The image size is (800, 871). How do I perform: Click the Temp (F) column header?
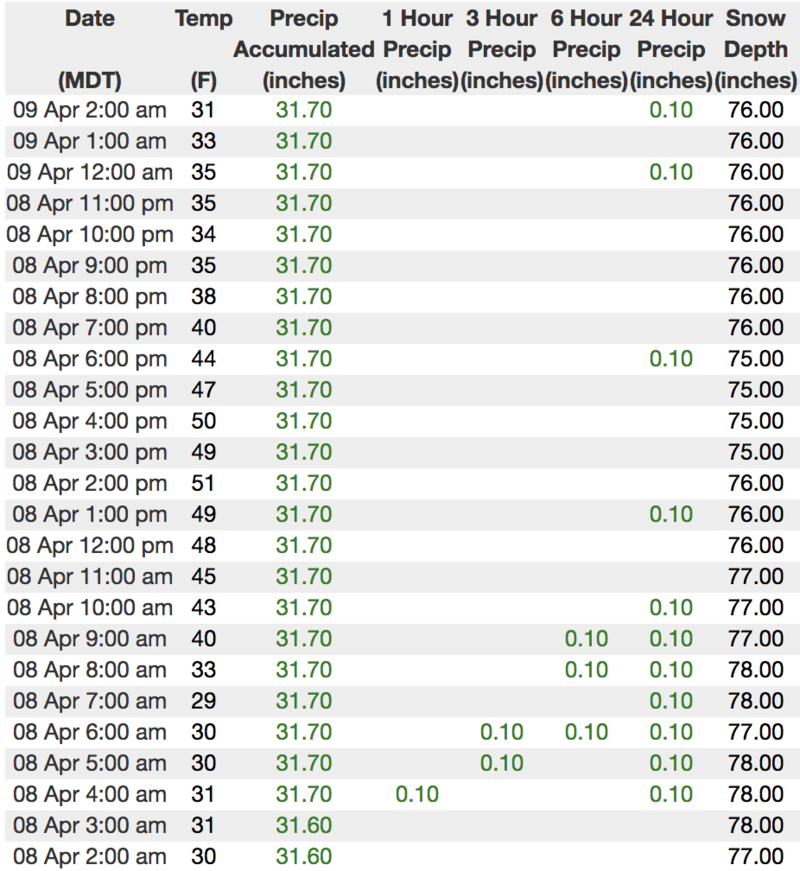pyautogui.click(x=204, y=48)
